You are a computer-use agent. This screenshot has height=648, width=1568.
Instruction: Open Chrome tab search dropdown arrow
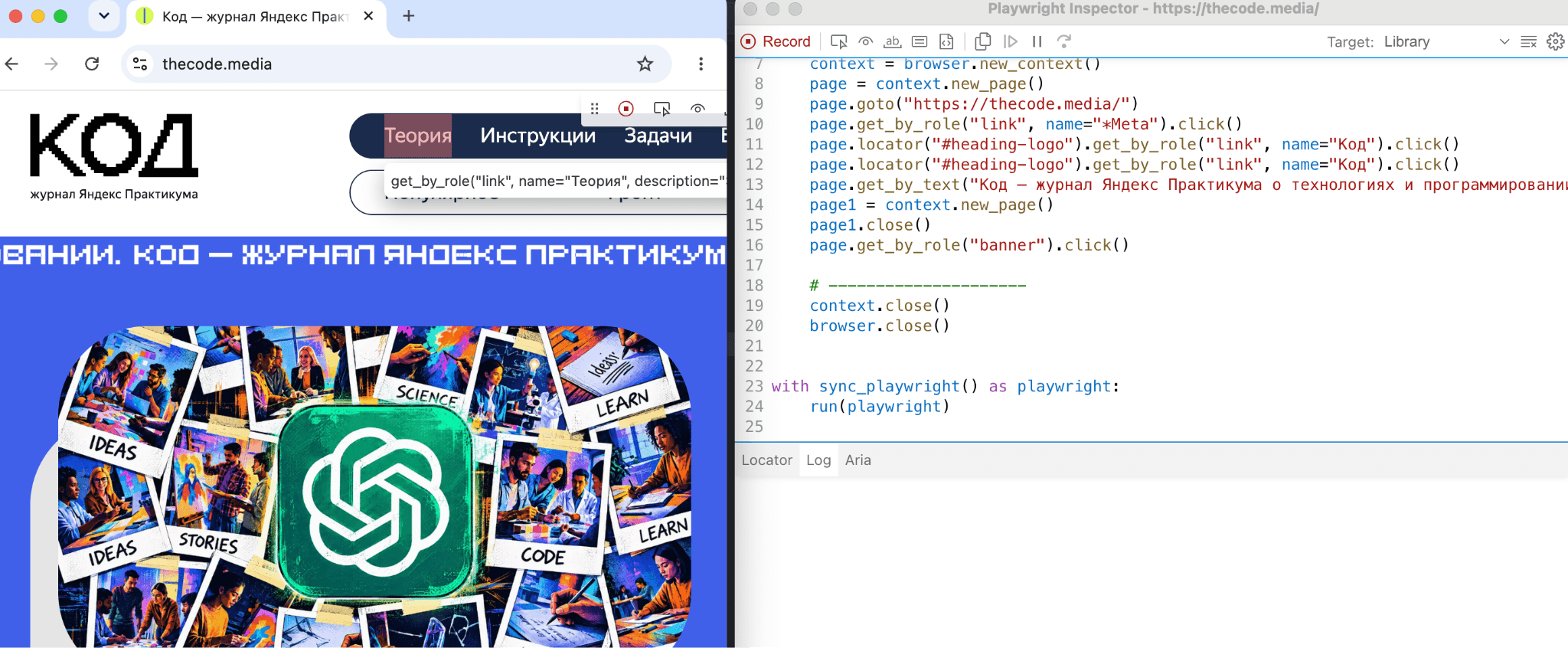104,16
